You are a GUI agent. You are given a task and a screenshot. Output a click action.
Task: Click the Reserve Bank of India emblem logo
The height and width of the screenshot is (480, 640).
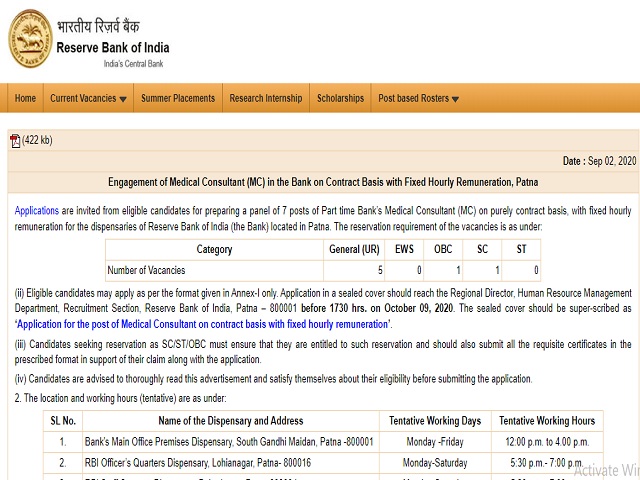(x=31, y=38)
